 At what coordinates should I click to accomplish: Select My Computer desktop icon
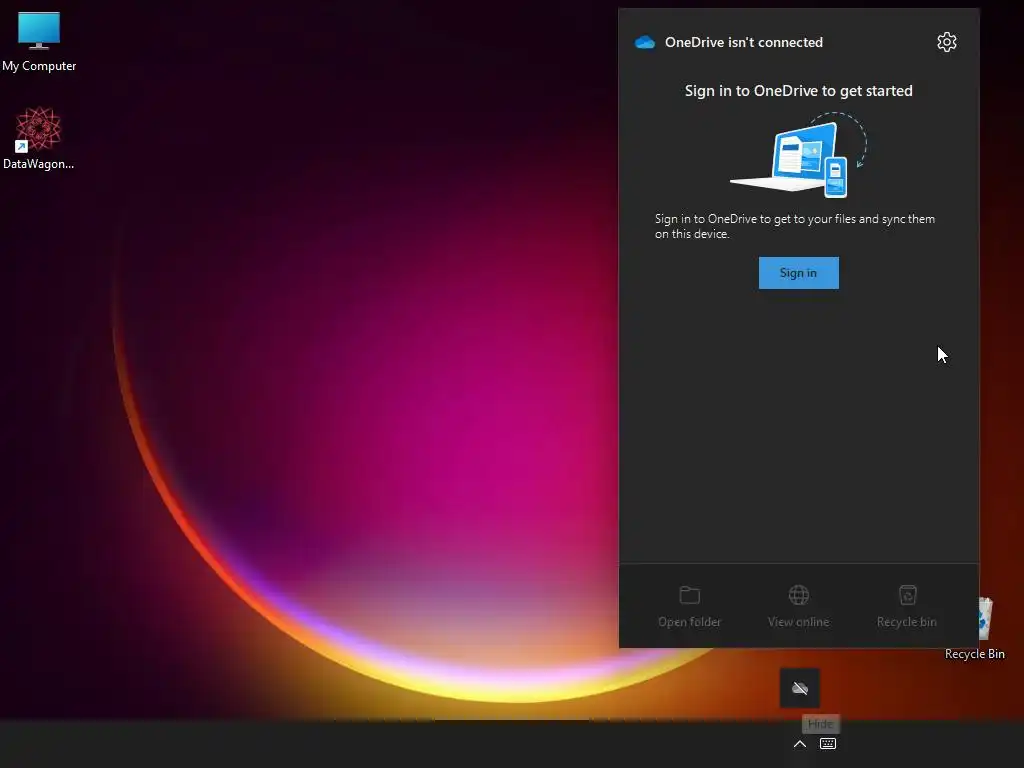pos(39,42)
